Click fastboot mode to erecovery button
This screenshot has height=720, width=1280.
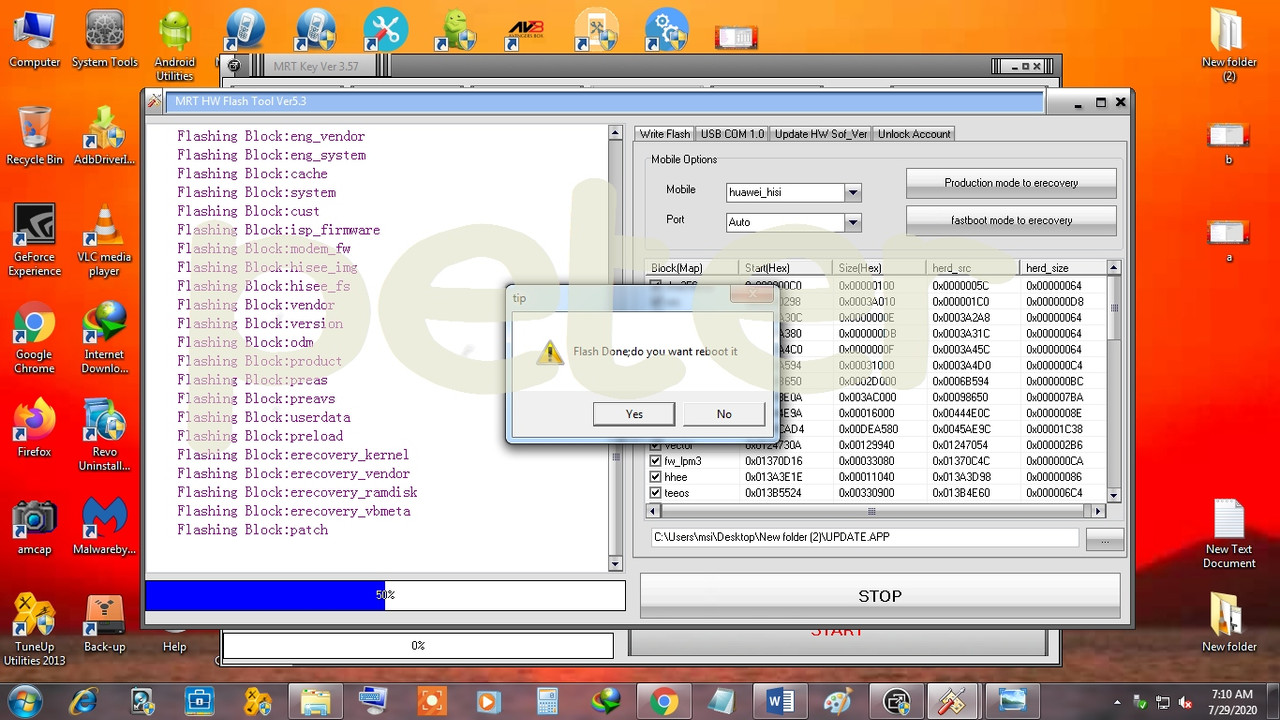pos(1011,220)
